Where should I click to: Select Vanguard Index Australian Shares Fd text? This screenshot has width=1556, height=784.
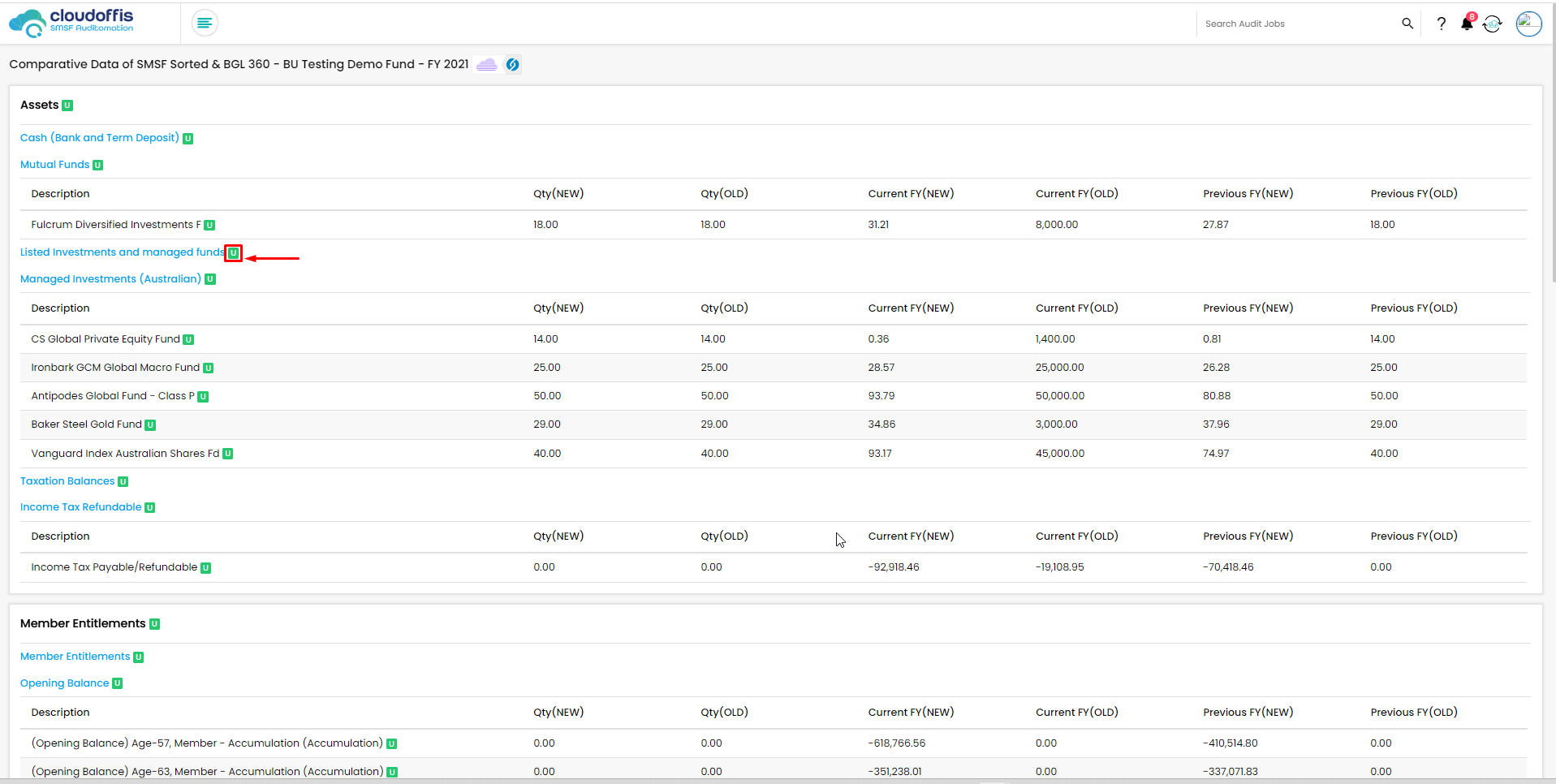(126, 454)
